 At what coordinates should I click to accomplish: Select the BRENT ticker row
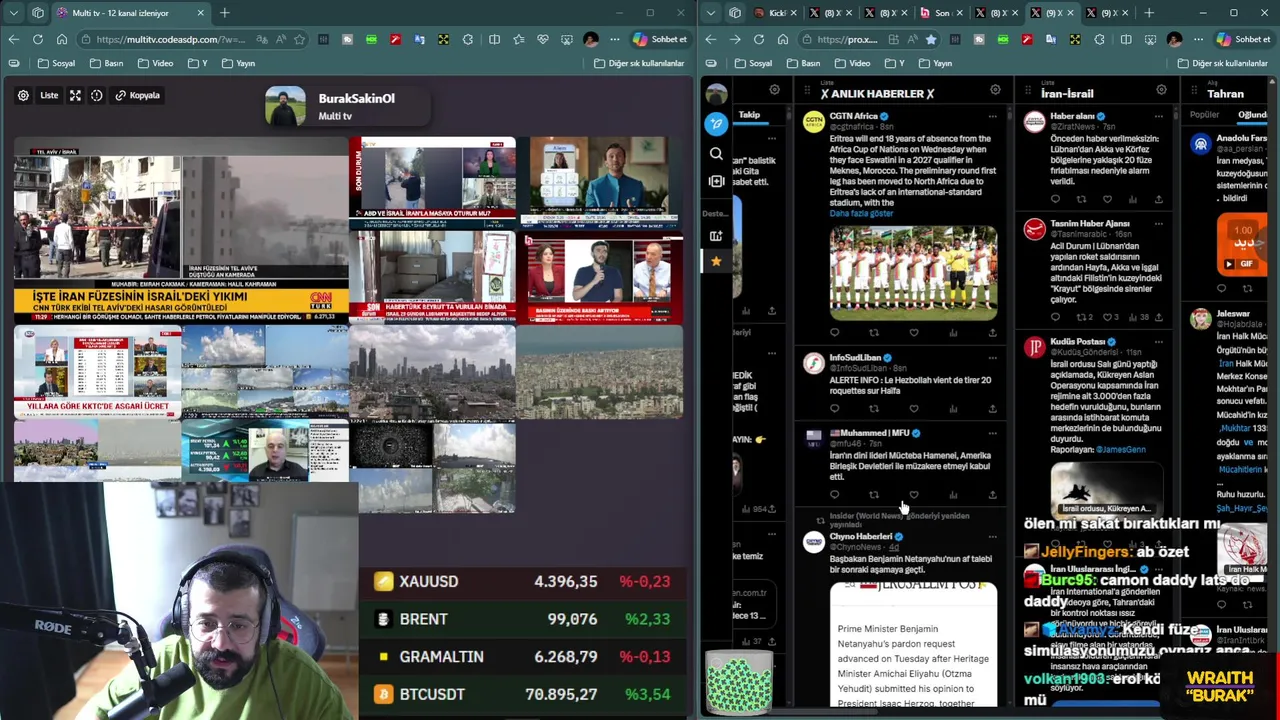pos(523,619)
